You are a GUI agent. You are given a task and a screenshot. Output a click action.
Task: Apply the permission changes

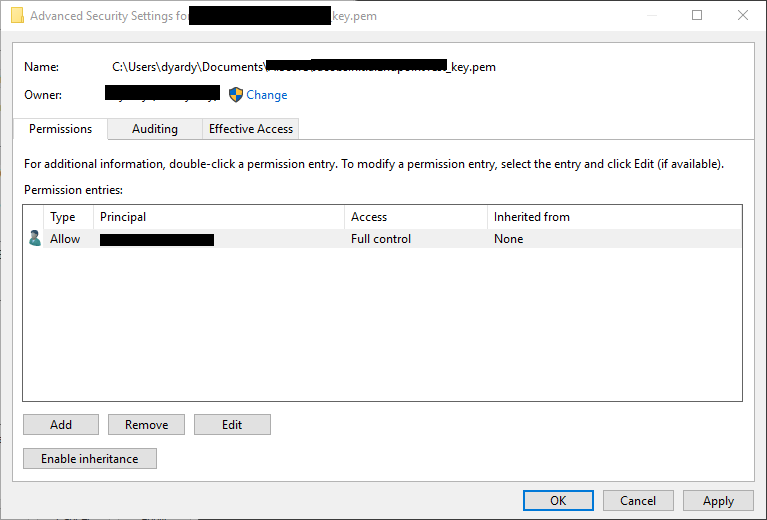(x=718, y=501)
